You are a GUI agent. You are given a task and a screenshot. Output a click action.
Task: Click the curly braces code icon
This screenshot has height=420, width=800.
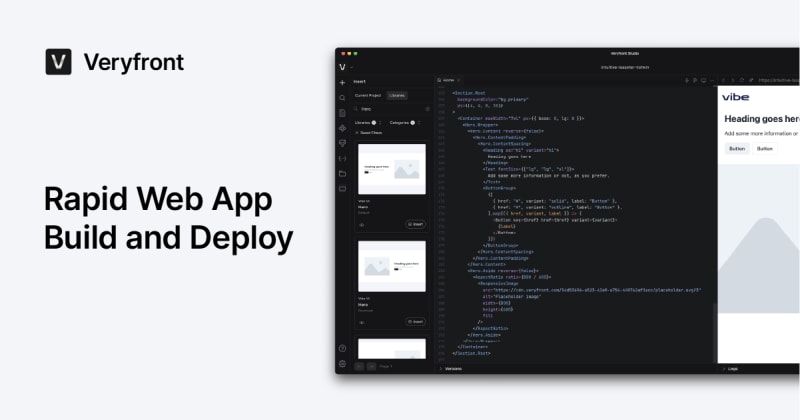342,158
